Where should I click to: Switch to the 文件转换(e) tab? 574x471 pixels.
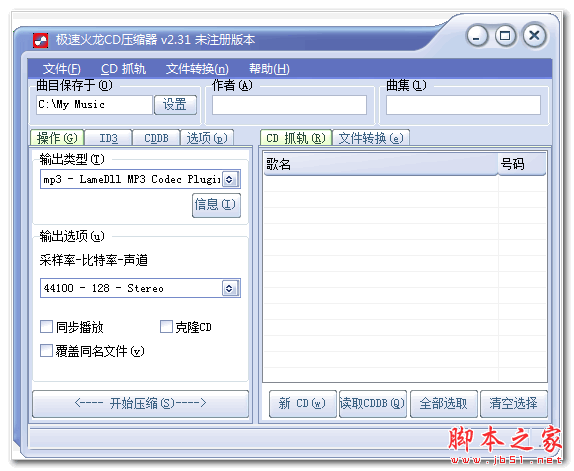click(371, 138)
